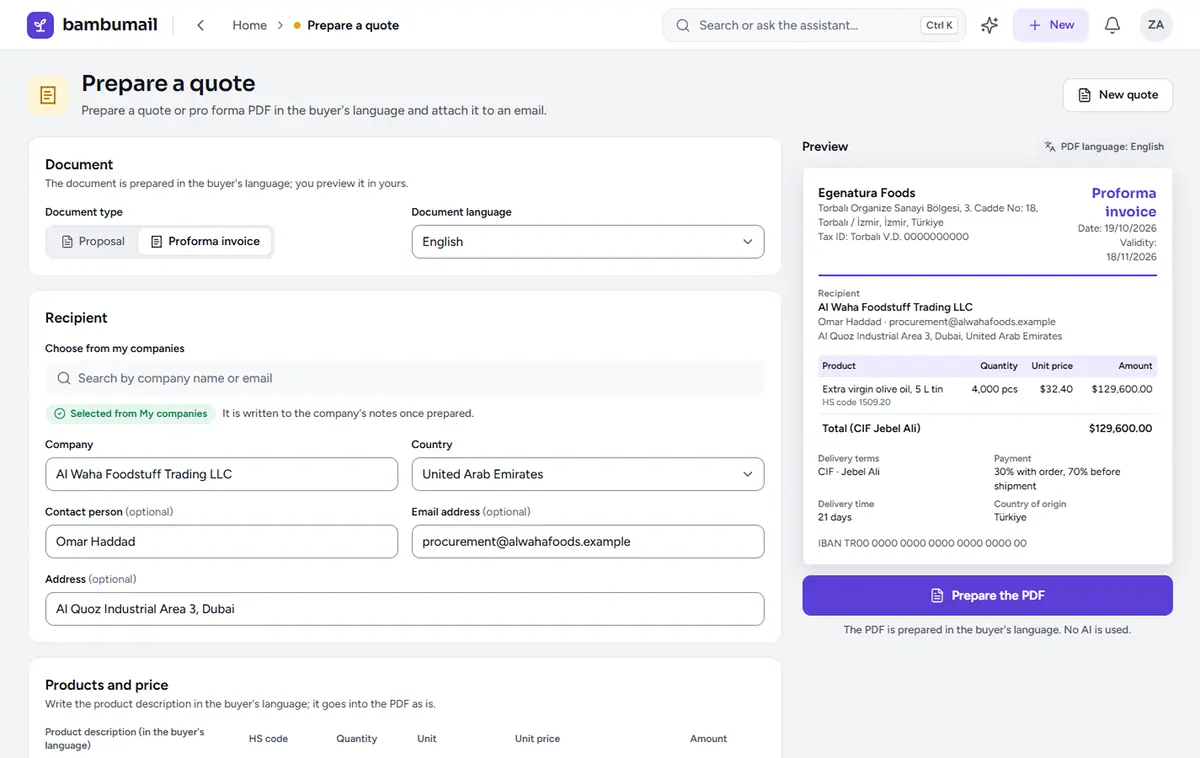The height and width of the screenshot is (758, 1200).
Task: Select the Proforma invoice document type
Action: click(x=205, y=241)
